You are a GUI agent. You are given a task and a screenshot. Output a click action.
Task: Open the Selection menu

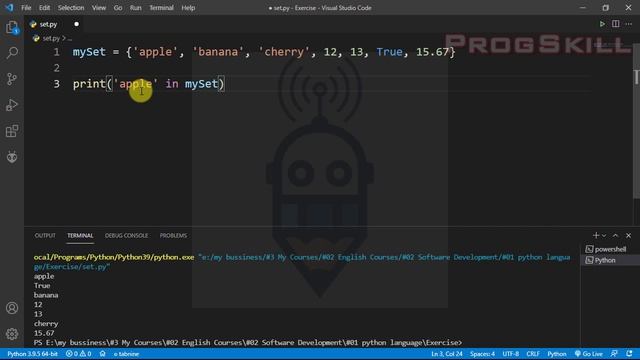(71, 8)
